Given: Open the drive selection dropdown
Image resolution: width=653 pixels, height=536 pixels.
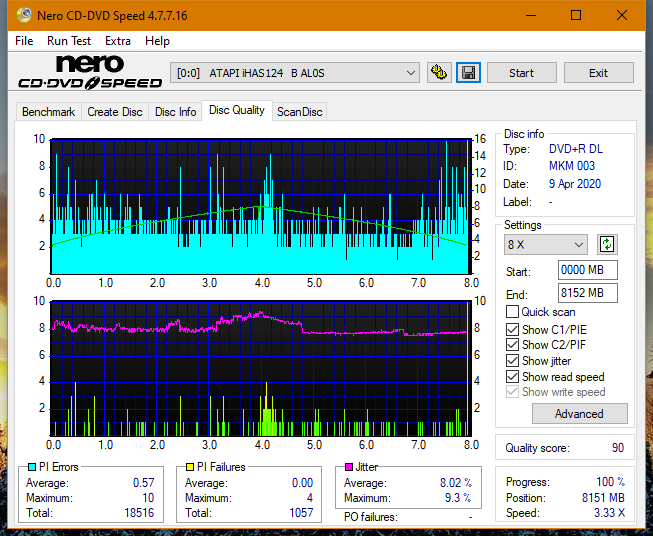Looking at the screenshot, I should 296,73.
